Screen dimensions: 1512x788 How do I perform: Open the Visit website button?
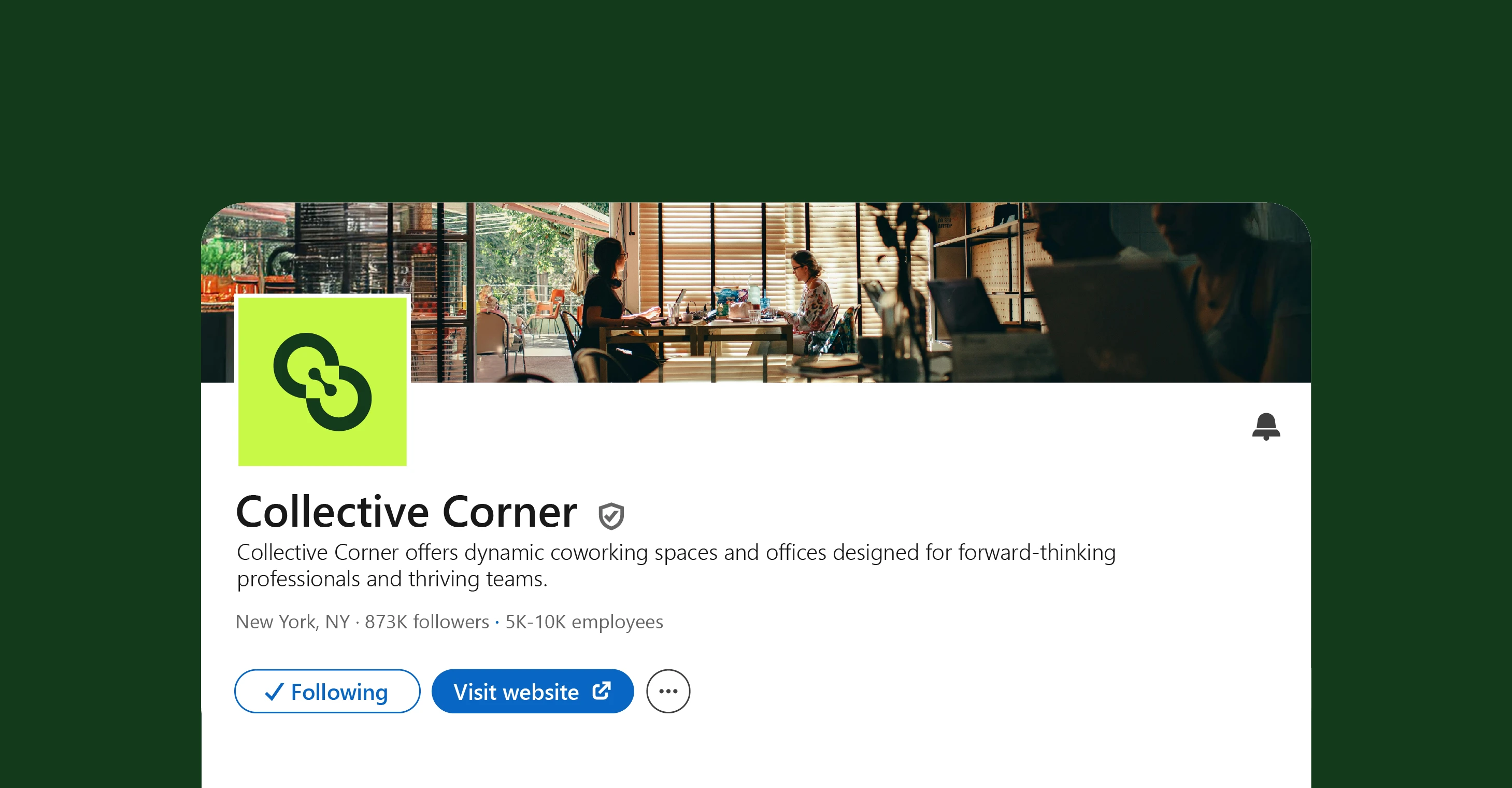pos(532,691)
